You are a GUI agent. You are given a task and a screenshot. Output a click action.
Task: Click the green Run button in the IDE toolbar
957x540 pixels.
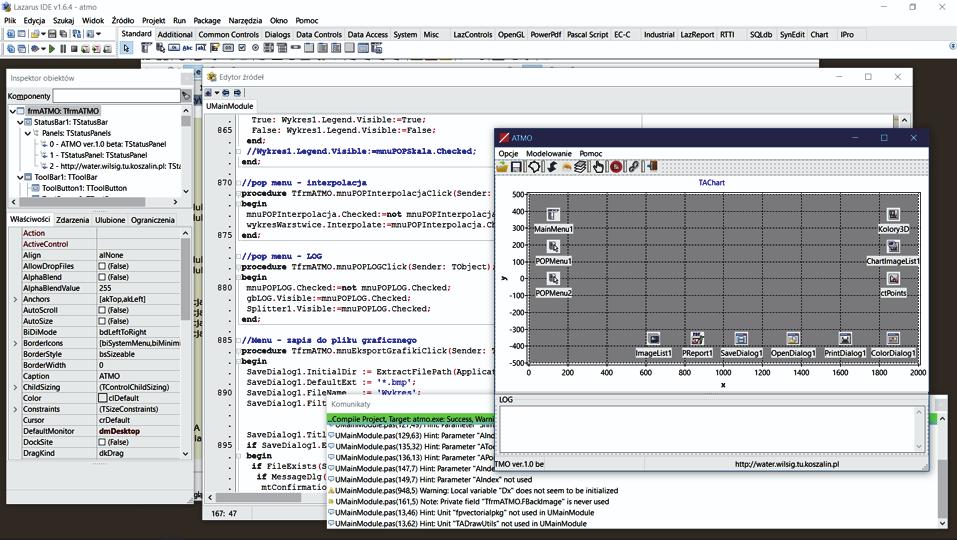click(52, 49)
